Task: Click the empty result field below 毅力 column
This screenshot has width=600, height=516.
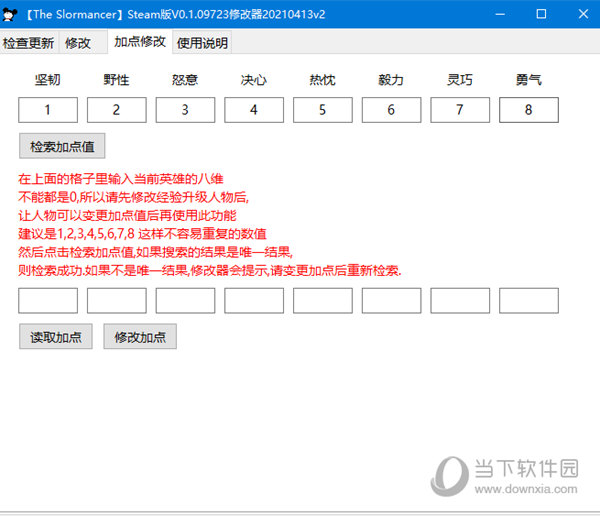Action: pyautogui.click(x=391, y=301)
